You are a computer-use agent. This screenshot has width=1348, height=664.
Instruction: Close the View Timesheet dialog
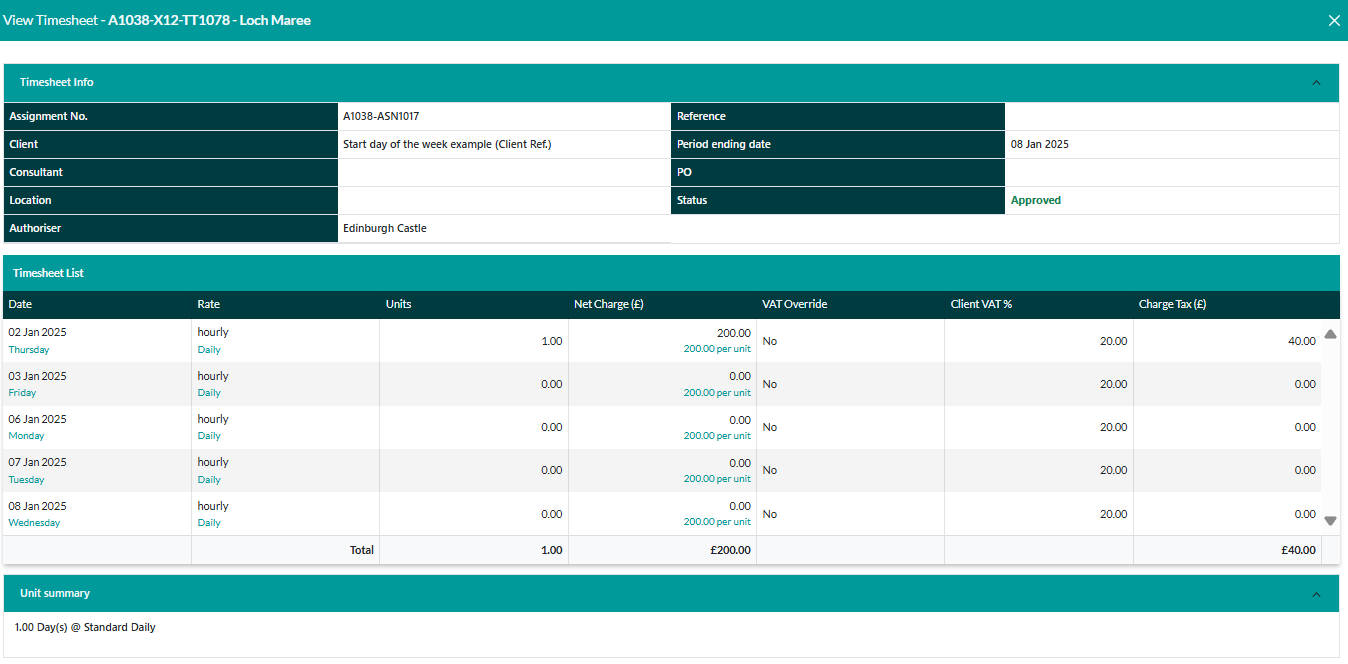(x=1333, y=20)
